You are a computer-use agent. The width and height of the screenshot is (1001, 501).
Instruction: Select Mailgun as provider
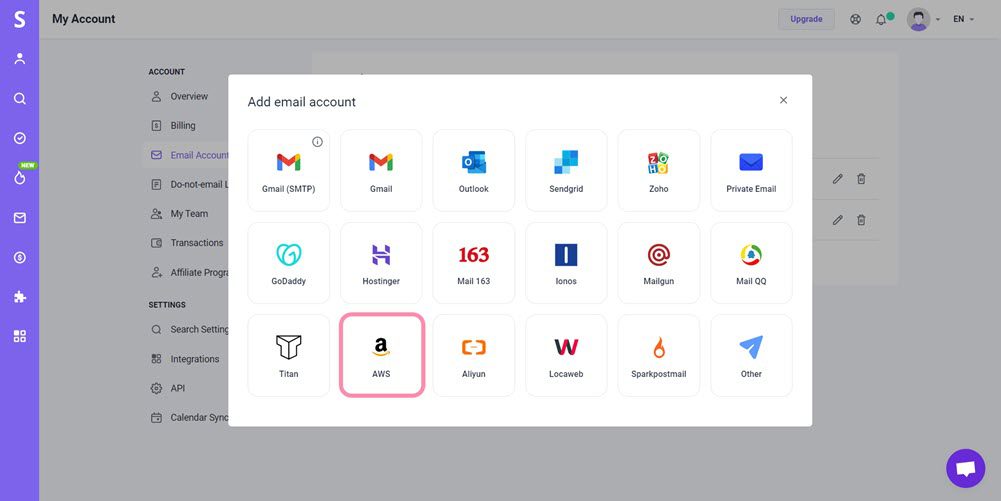click(x=659, y=263)
